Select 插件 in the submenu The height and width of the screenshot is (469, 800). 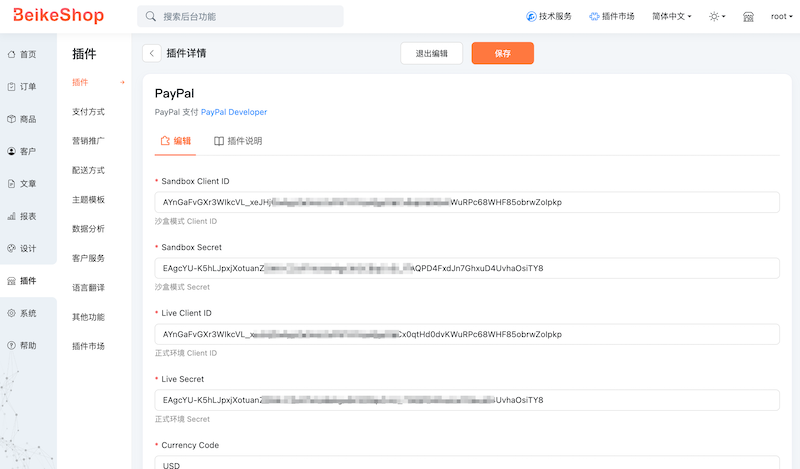[x=80, y=82]
